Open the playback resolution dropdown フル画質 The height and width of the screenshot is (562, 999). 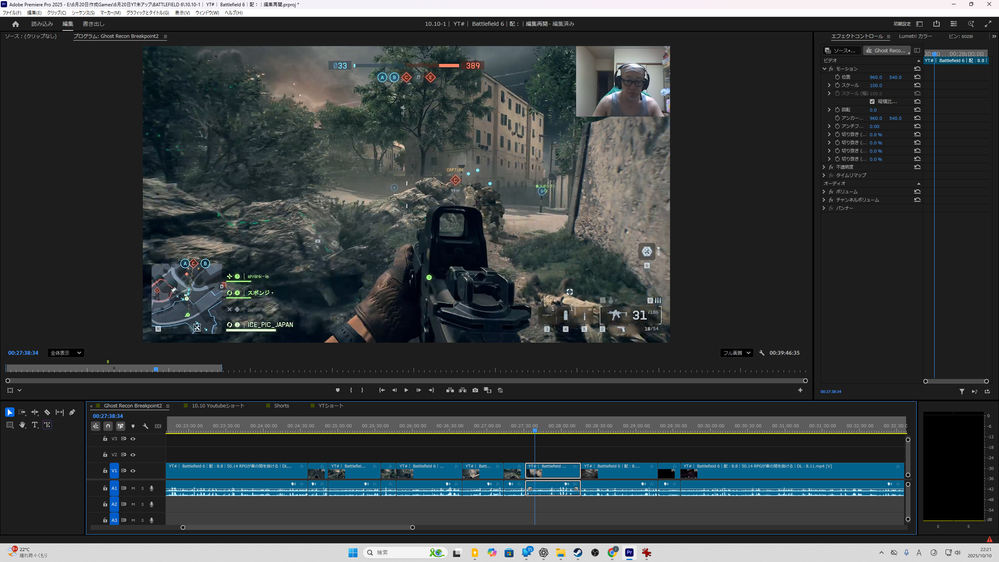coord(736,353)
